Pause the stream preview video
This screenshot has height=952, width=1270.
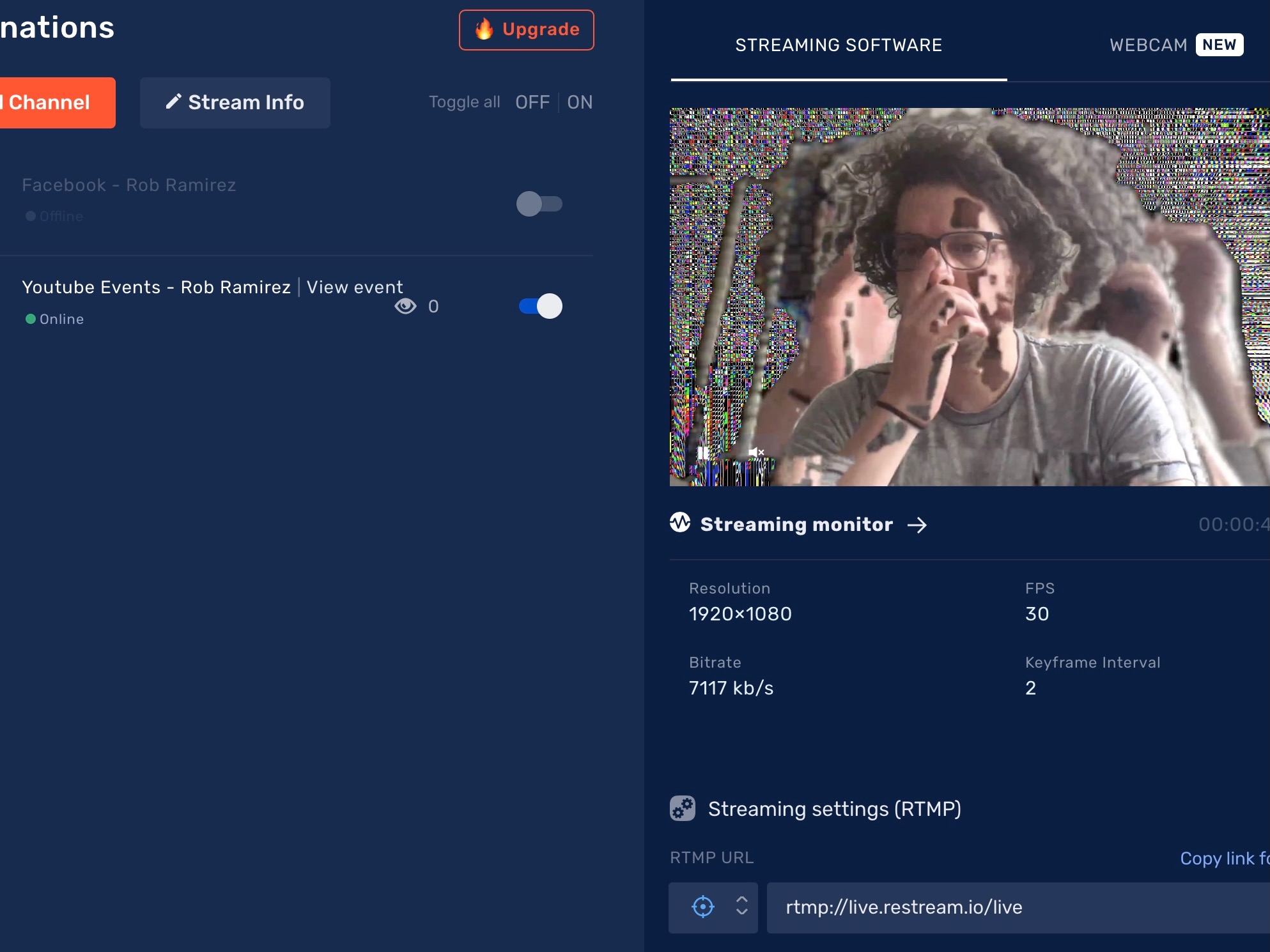pyautogui.click(x=703, y=452)
